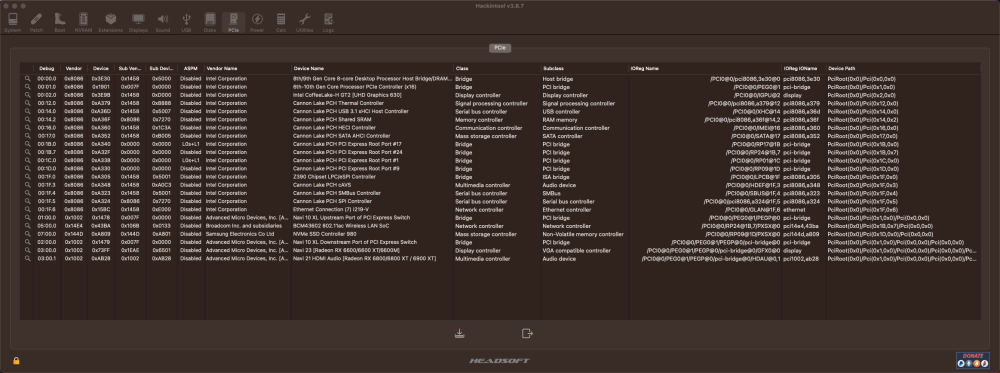This screenshot has width=1000, height=373.
Task: Sort by the Device column header
Action: pyautogui.click(x=101, y=68)
